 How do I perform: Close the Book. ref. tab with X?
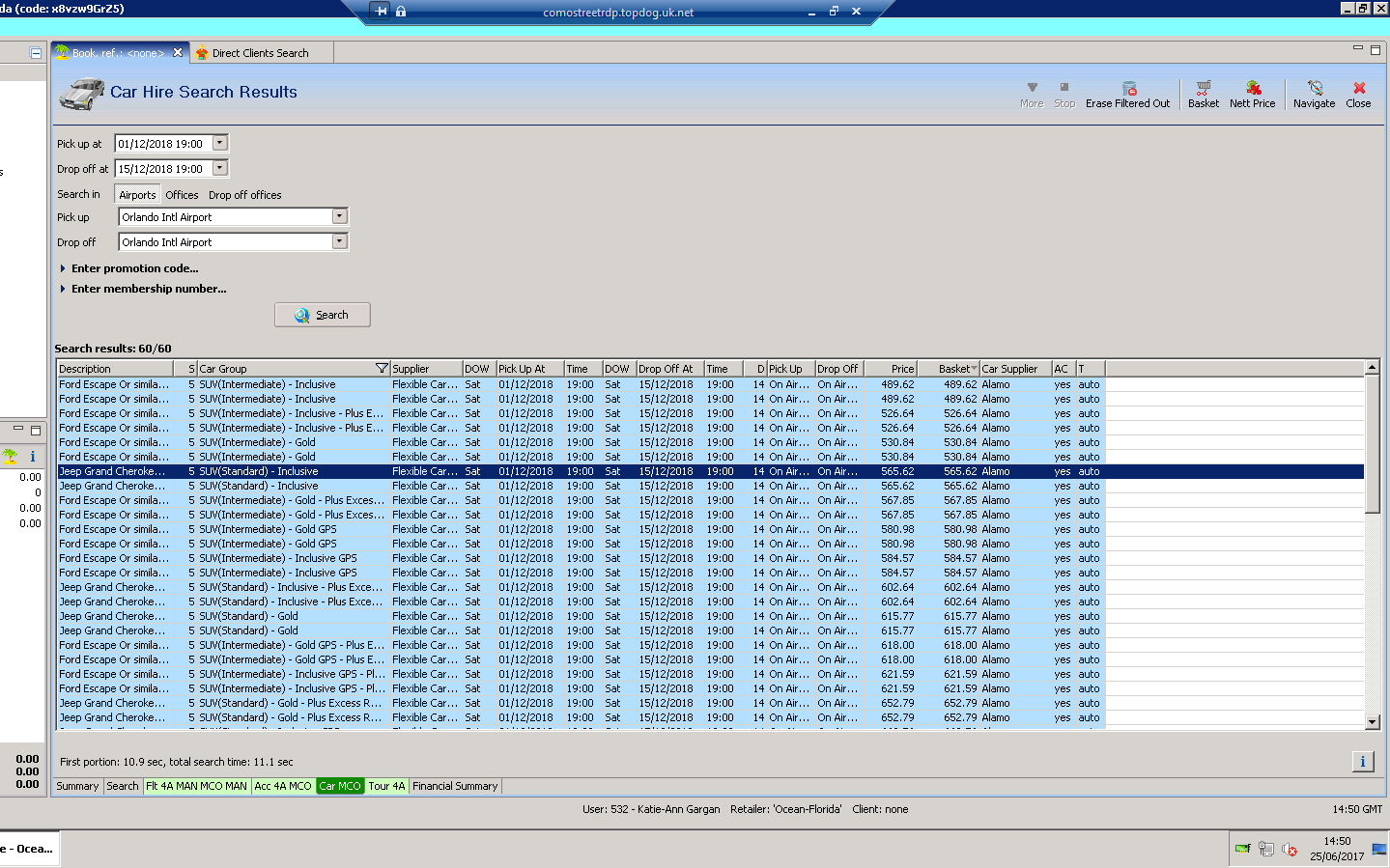pos(178,53)
